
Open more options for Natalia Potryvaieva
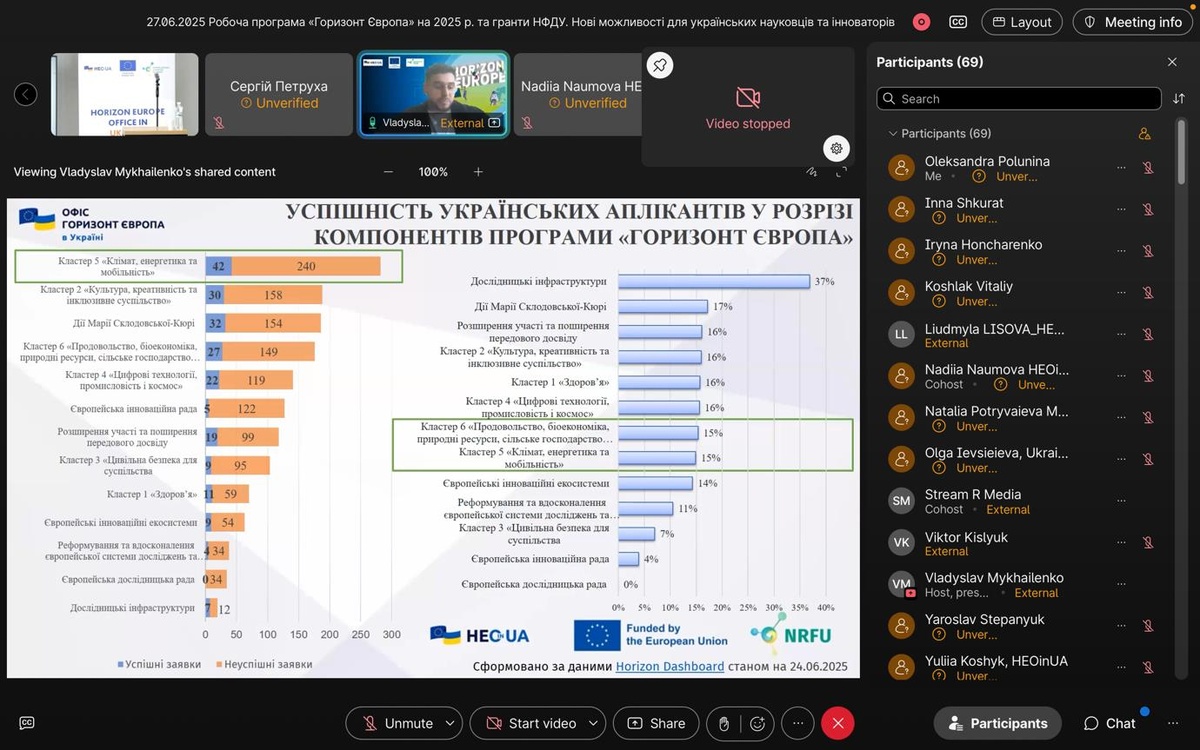tap(1121, 418)
